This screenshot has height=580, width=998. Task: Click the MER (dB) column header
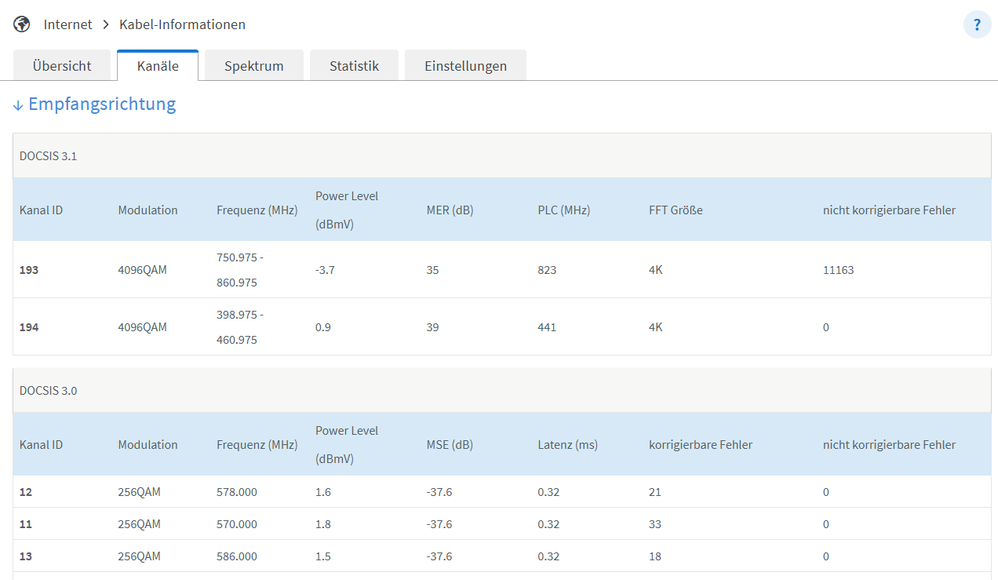click(449, 210)
